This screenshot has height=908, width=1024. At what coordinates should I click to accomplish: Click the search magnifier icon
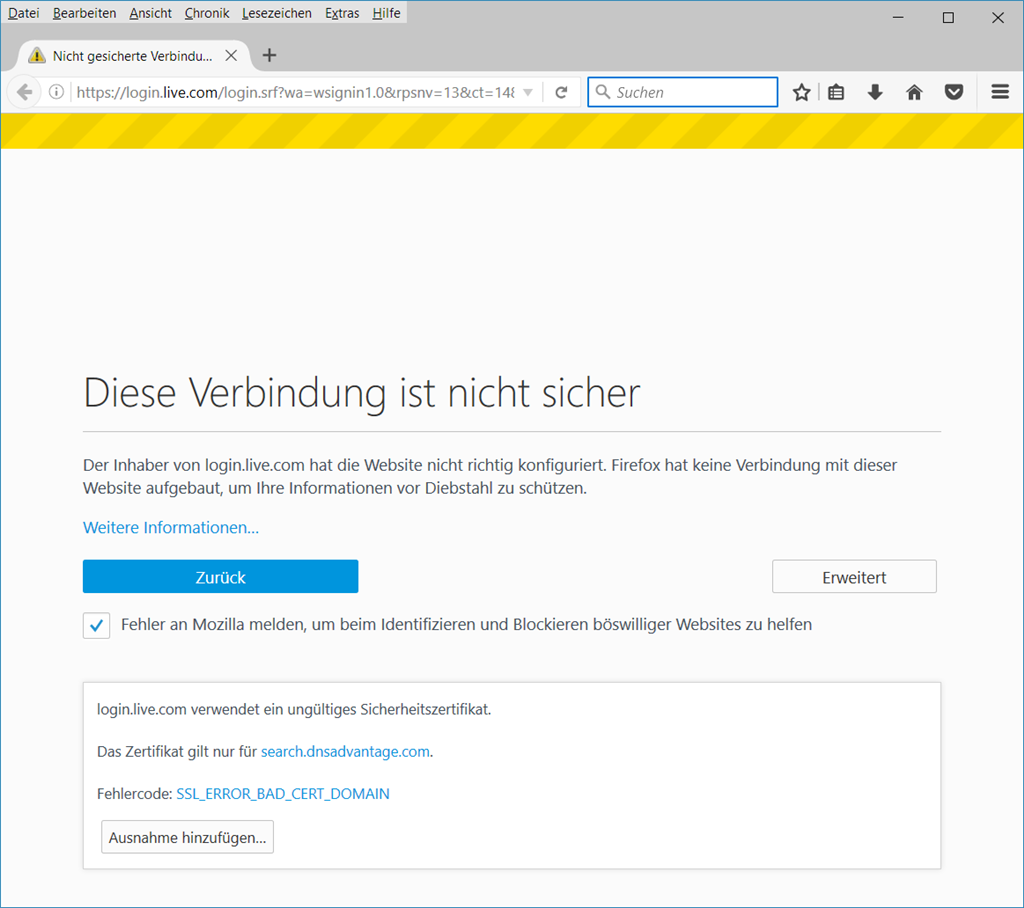603,92
